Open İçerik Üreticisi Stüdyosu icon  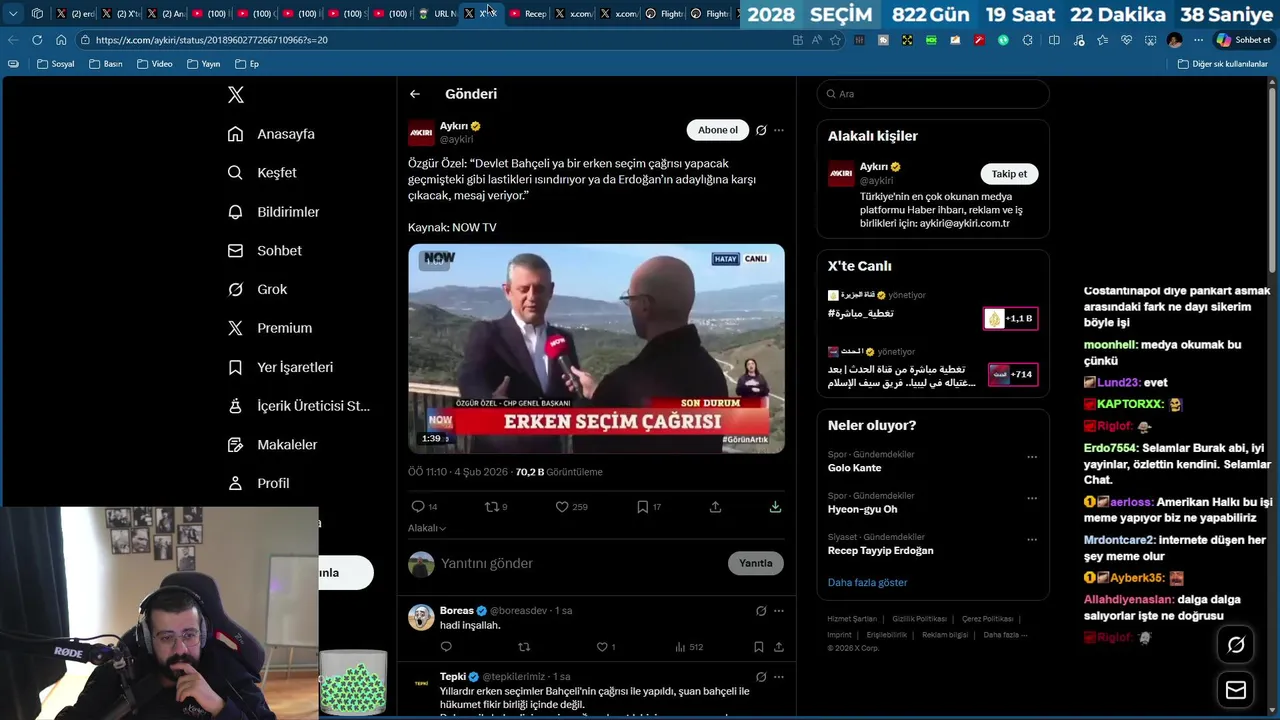(x=235, y=406)
